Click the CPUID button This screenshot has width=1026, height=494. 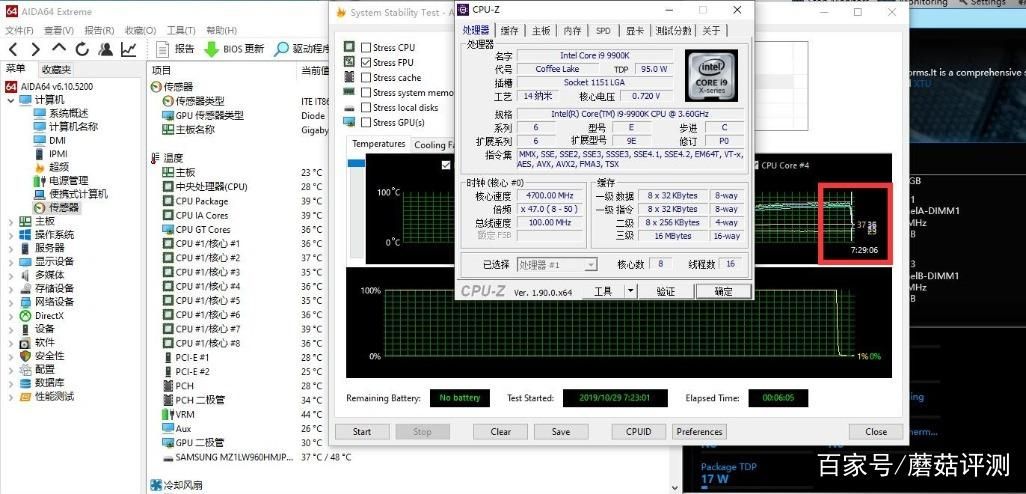pos(638,432)
